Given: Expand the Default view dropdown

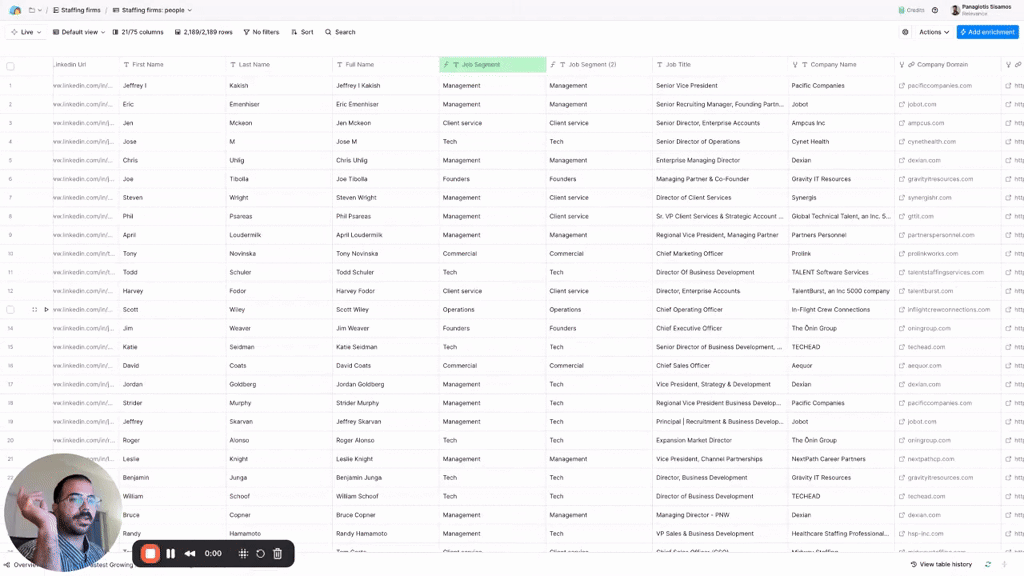Looking at the screenshot, I should [x=78, y=32].
